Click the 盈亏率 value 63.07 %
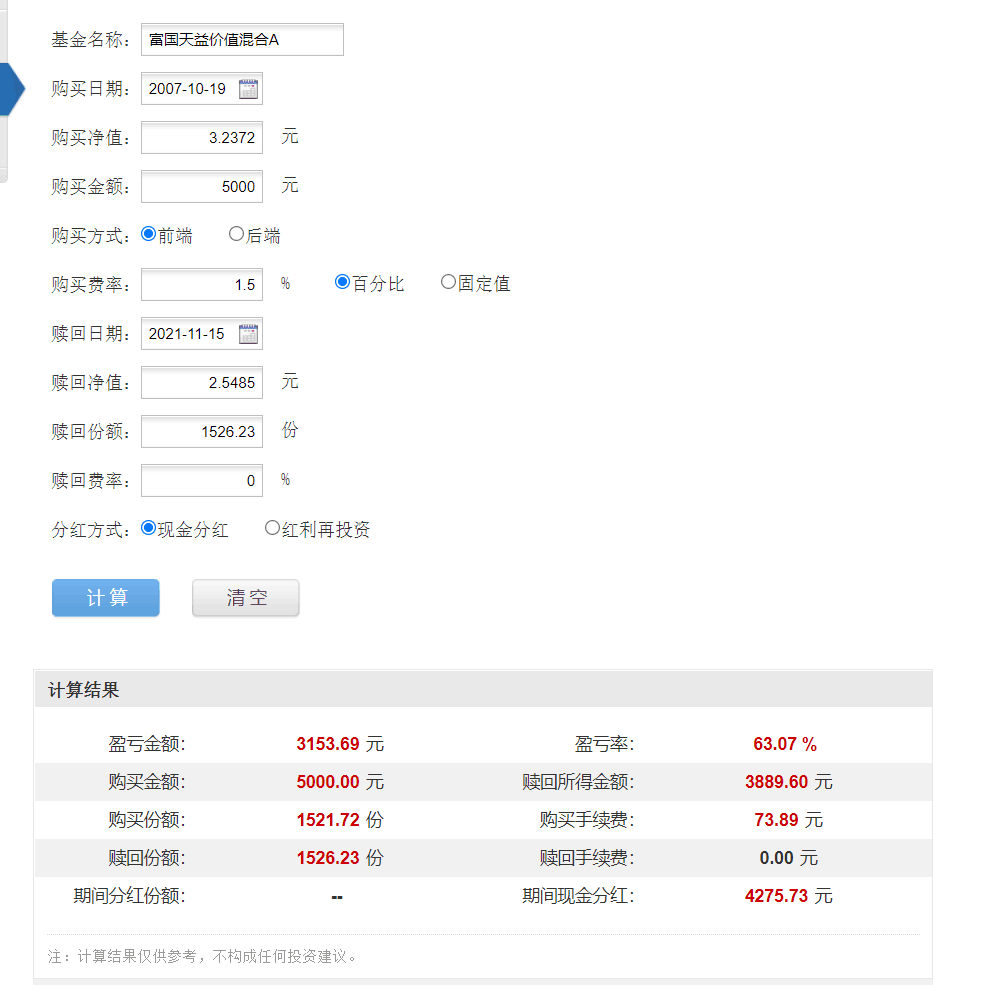This screenshot has width=1001, height=998. pos(785,744)
